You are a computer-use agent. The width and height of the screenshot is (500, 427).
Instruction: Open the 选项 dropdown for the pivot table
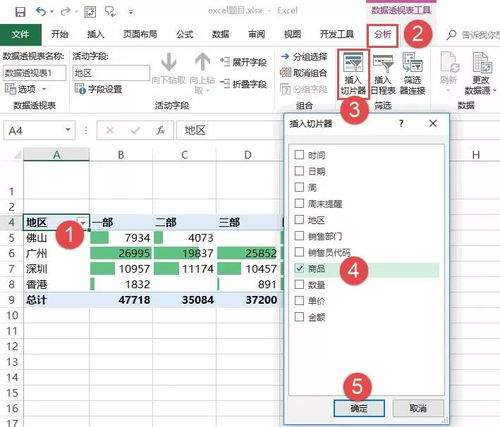click(x=25, y=89)
